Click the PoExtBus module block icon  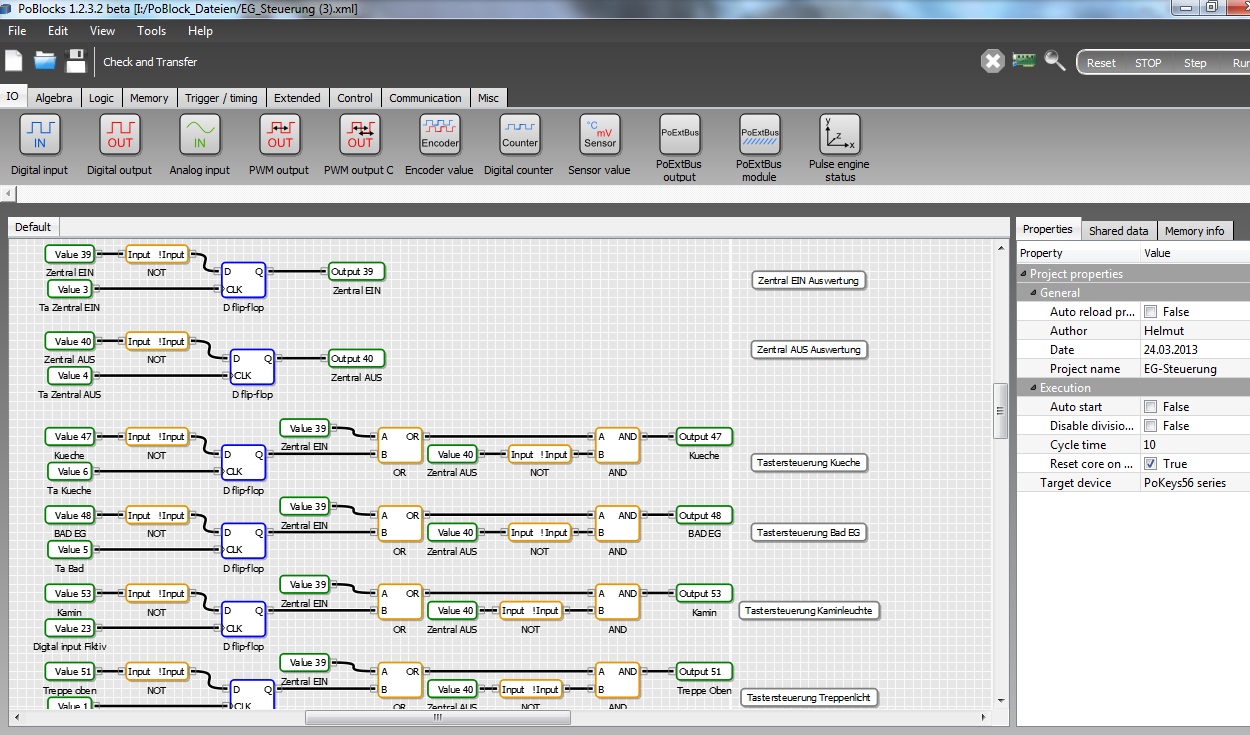click(x=759, y=135)
